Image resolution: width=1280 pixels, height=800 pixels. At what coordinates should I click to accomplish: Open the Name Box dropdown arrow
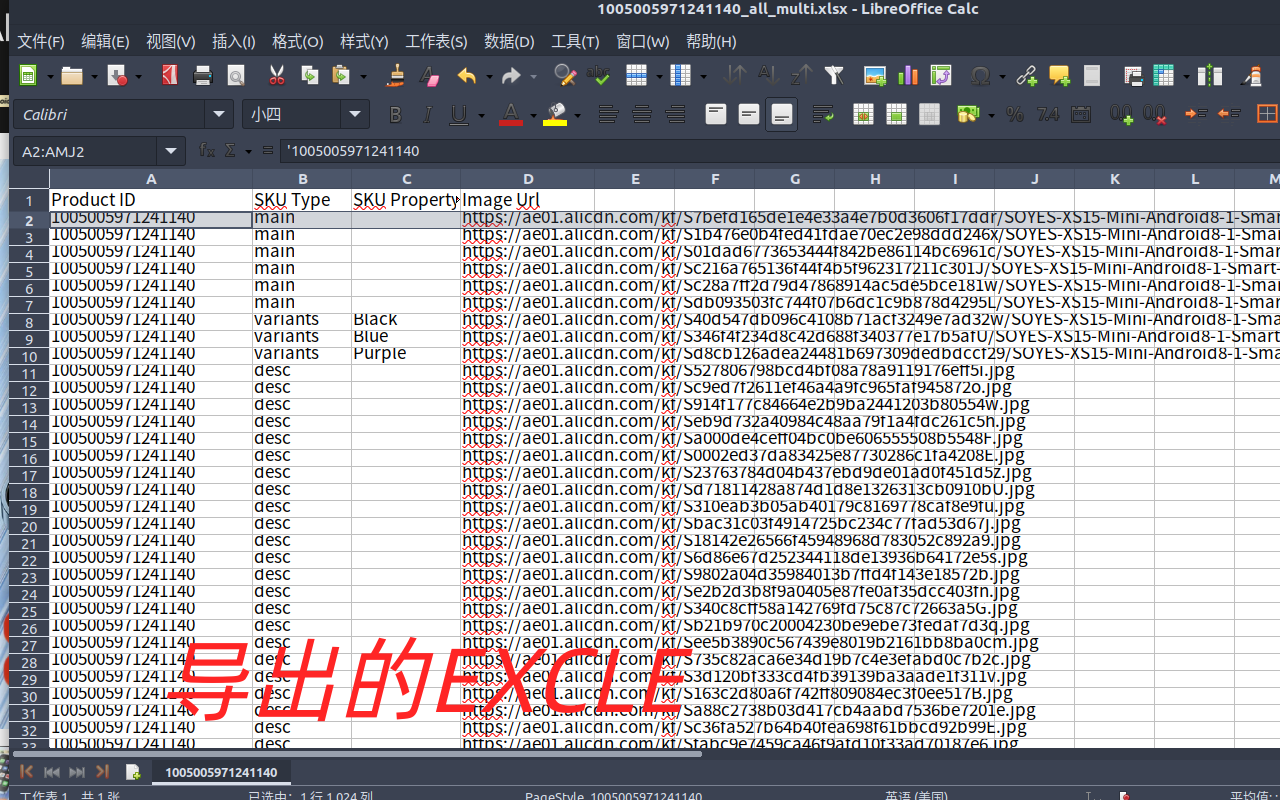pos(171,151)
